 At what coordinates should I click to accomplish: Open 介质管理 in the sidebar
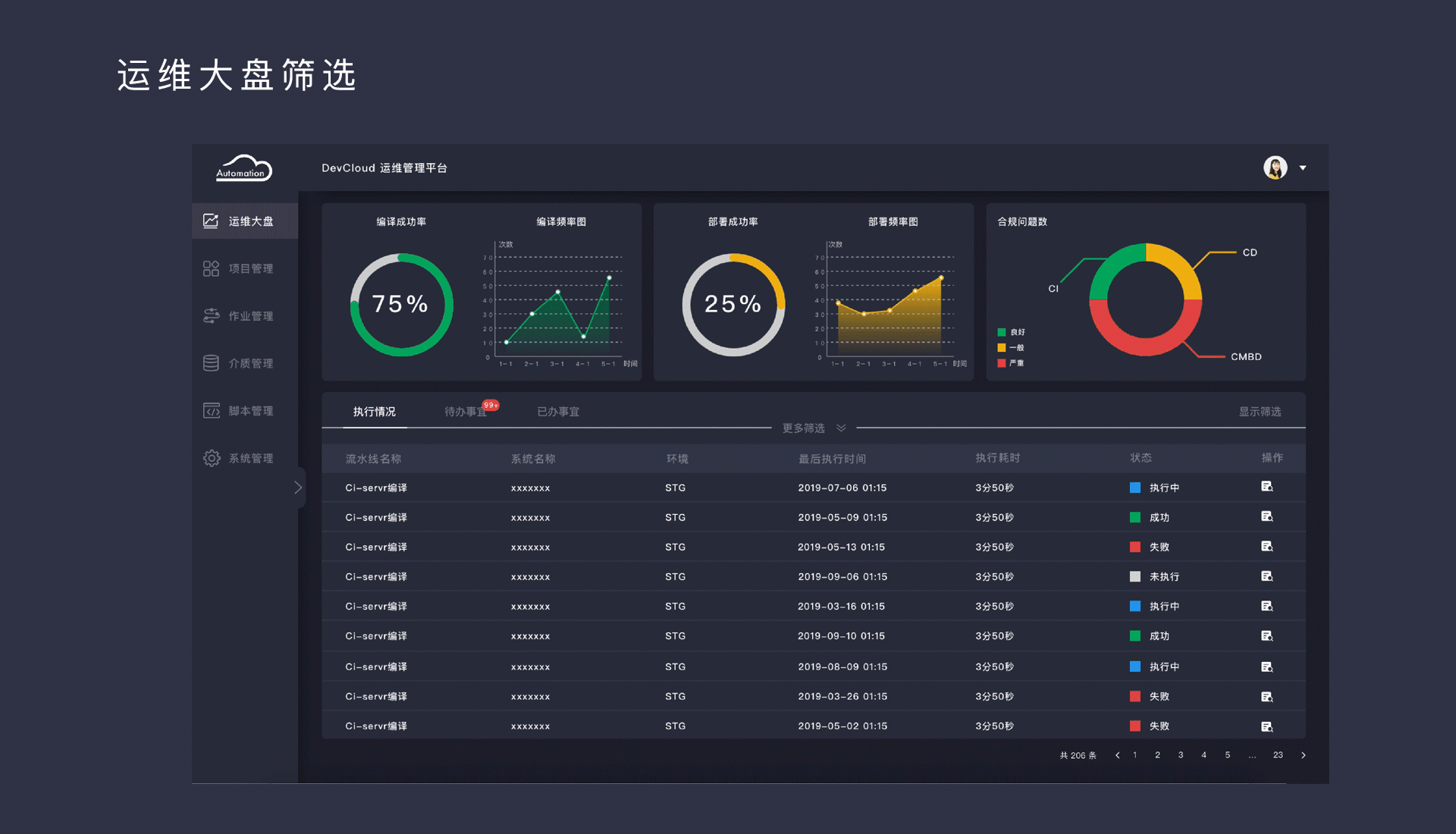click(x=212, y=362)
